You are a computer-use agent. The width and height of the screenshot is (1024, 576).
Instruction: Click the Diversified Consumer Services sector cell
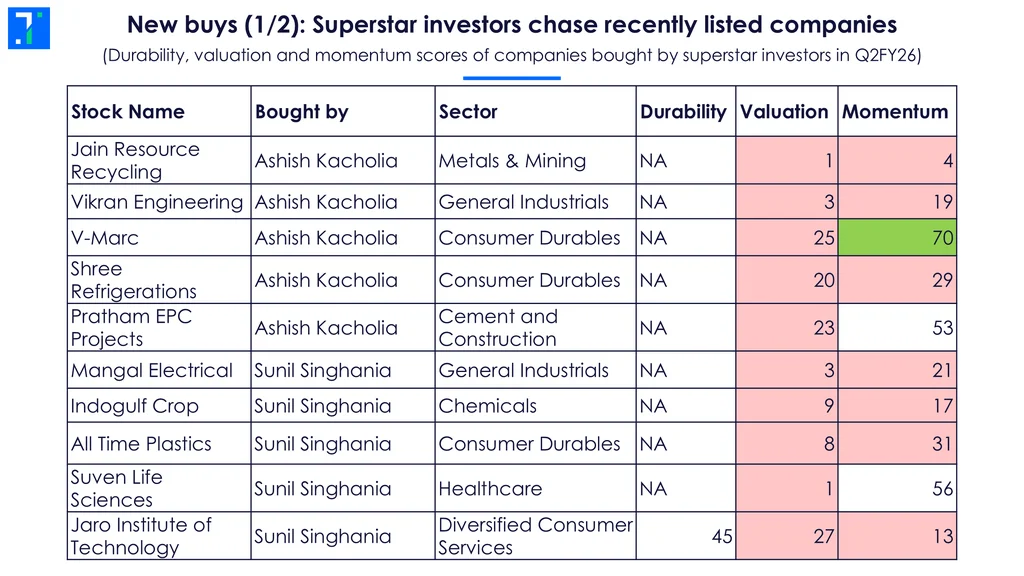click(535, 536)
